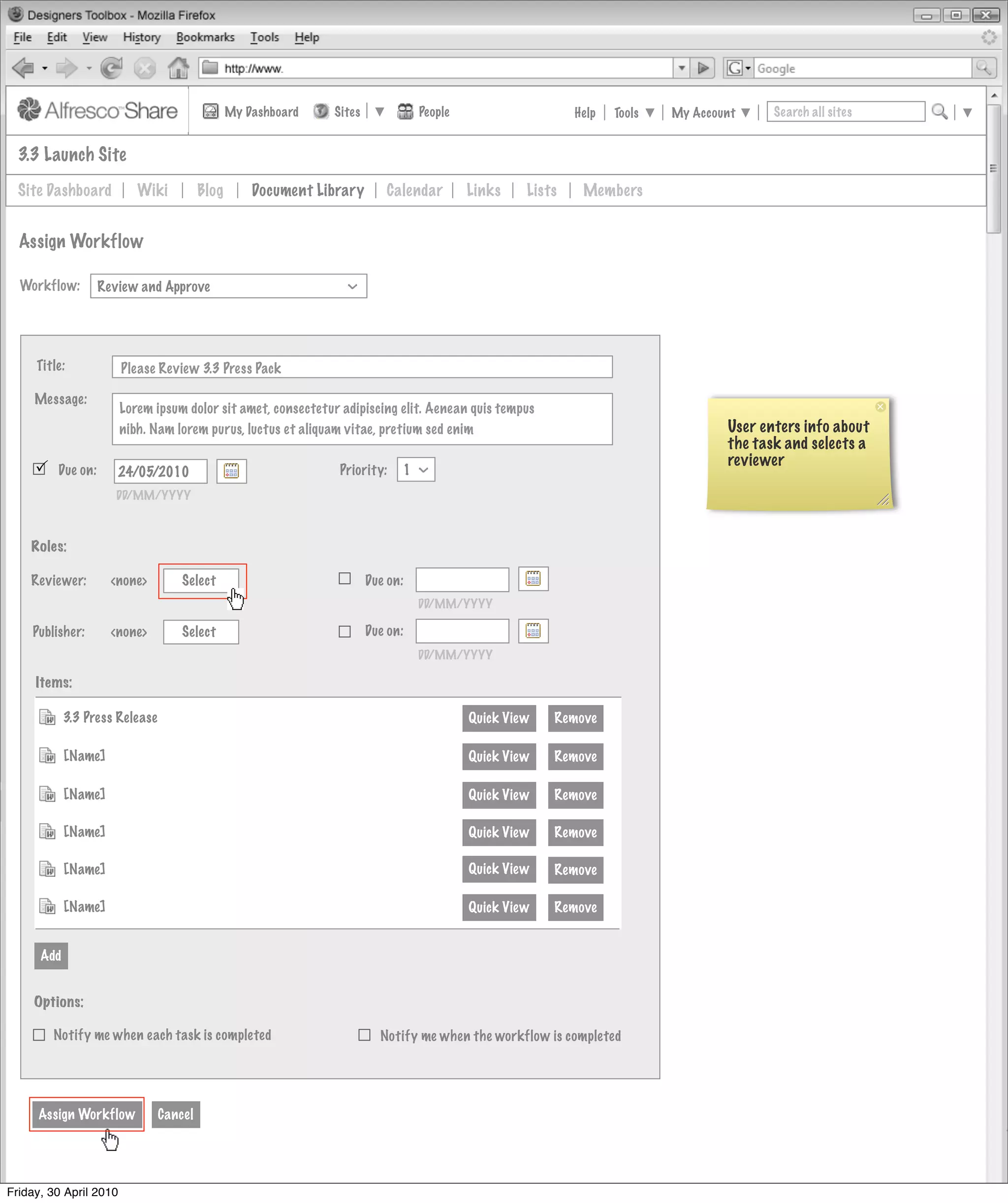Click the 3.3 Press Release document icon
Image resolution: width=1008 pixels, height=1203 pixels.
(47, 717)
